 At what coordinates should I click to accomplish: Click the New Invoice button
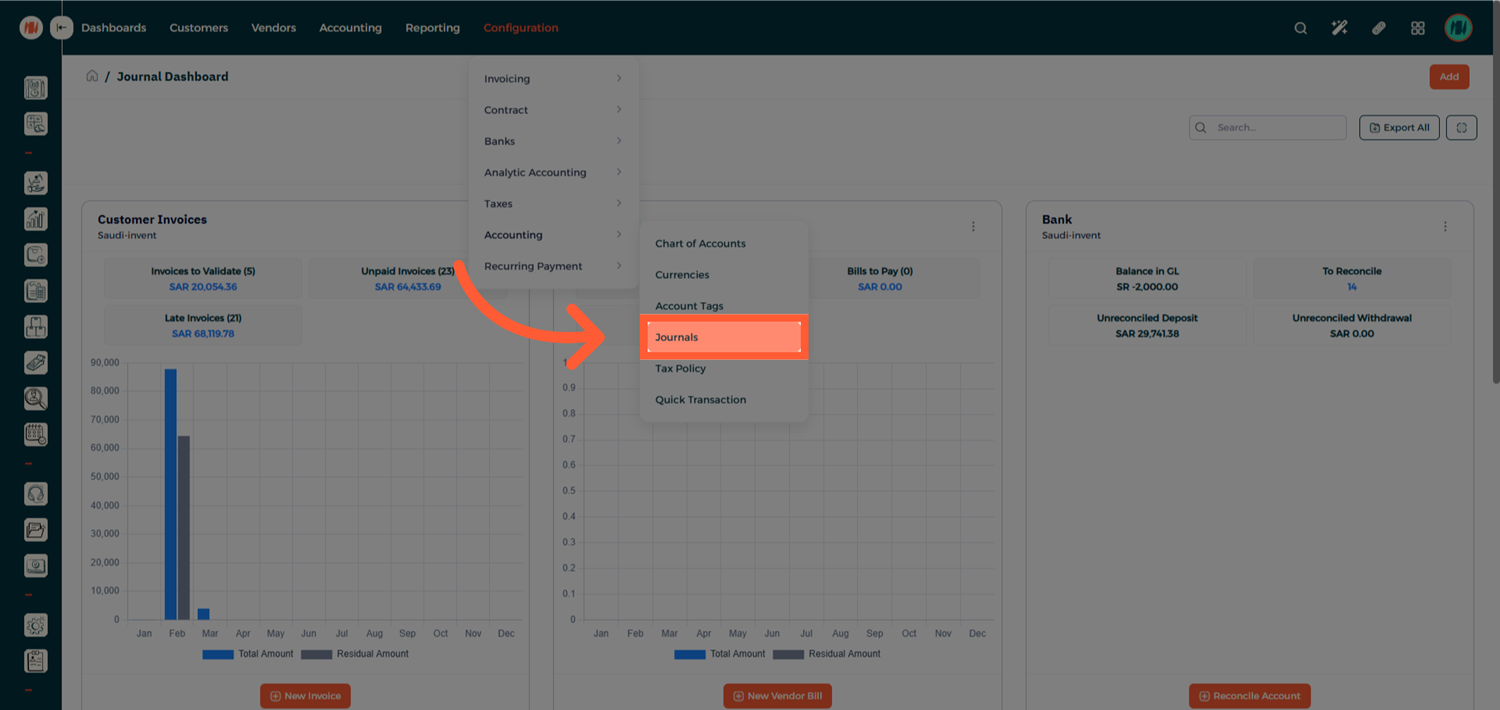click(x=305, y=696)
